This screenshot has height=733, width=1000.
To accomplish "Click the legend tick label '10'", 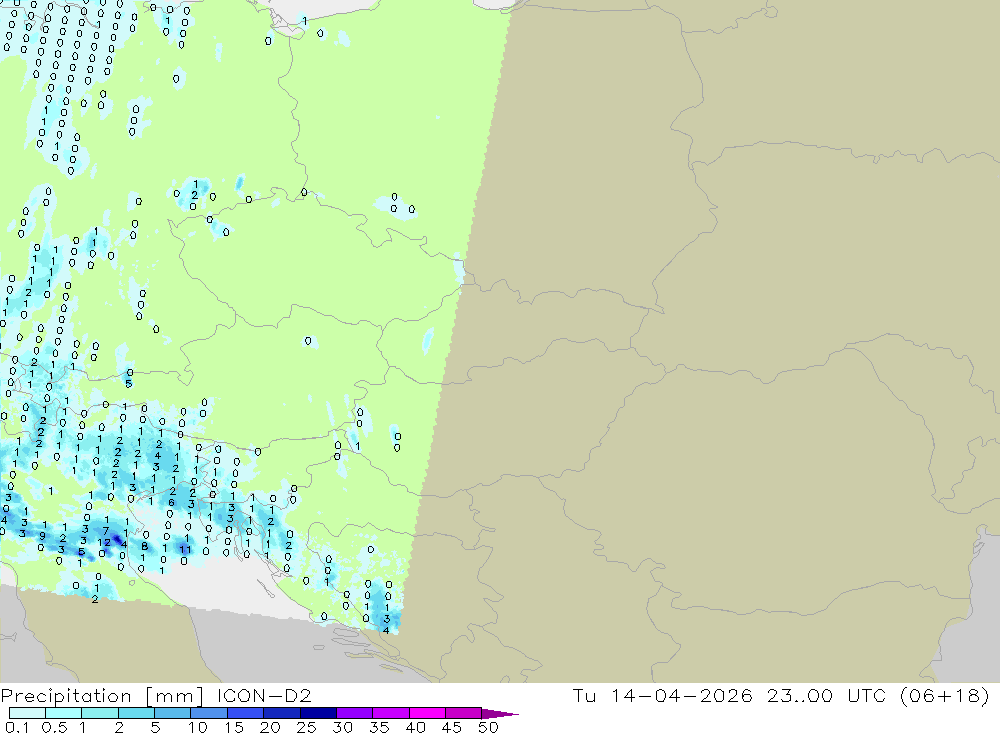I will (x=198, y=727).
